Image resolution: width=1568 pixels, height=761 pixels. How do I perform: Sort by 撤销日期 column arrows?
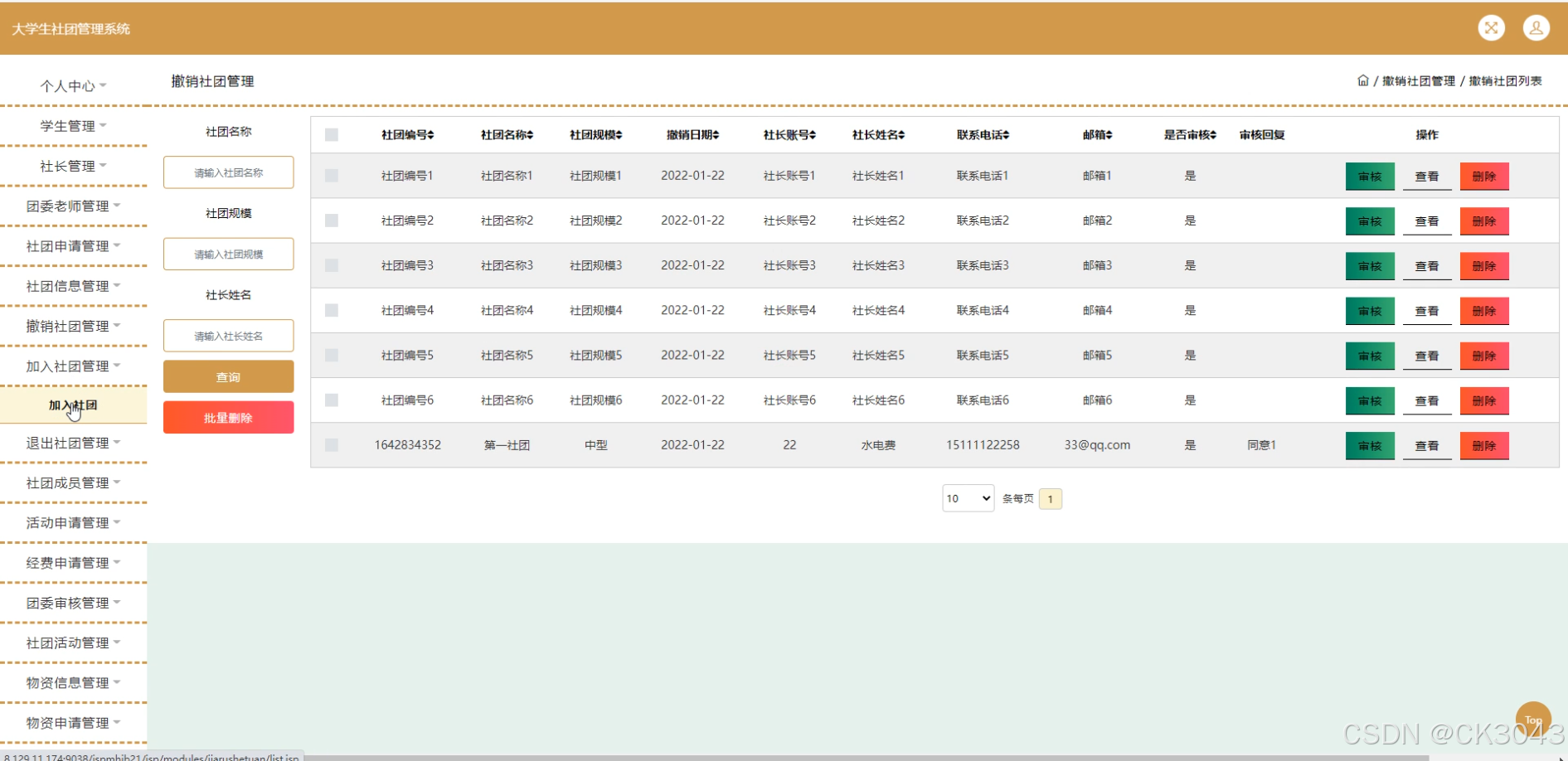pyautogui.click(x=716, y=135)
